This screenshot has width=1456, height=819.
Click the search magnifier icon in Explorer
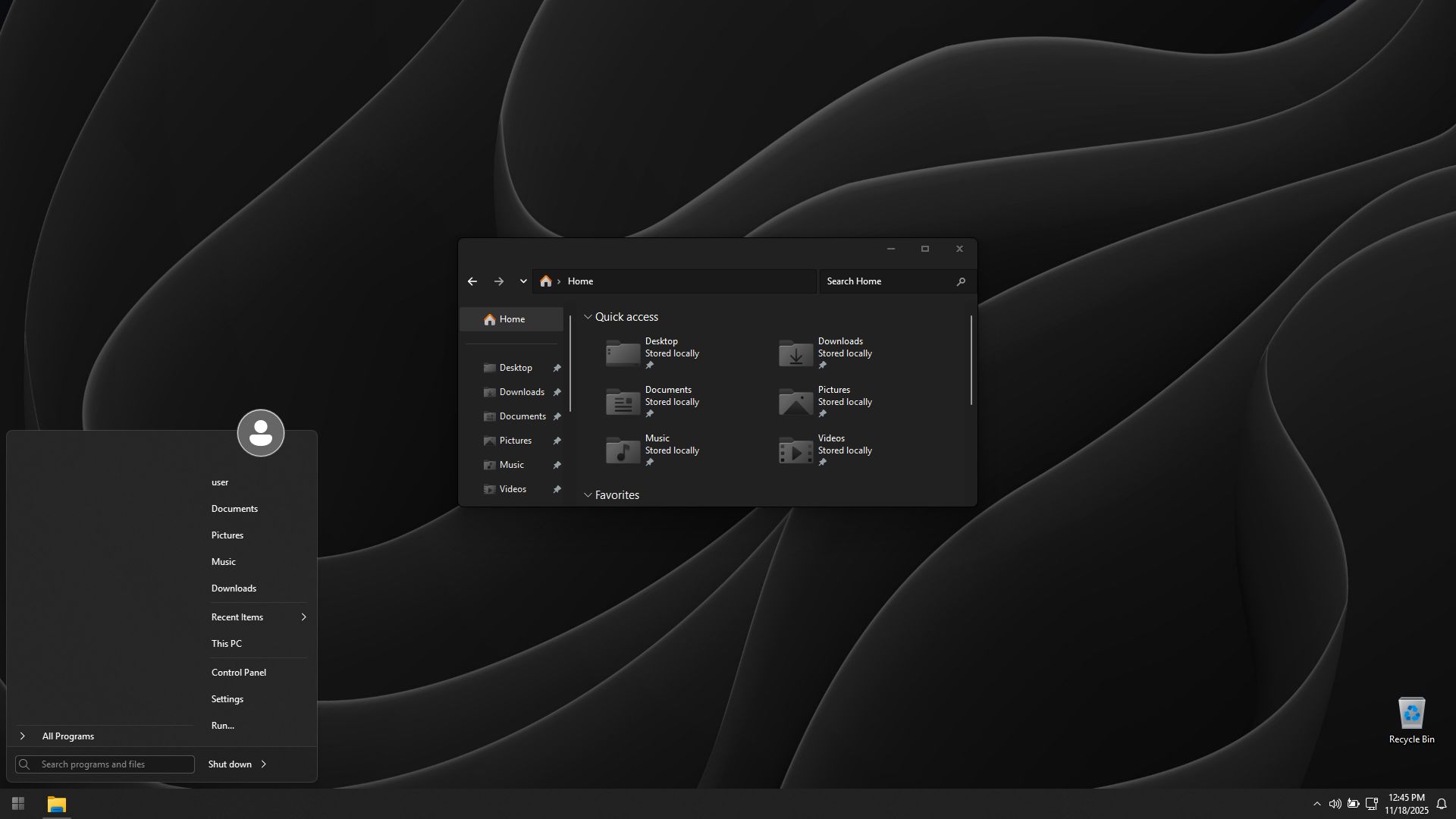coord(961,281)
